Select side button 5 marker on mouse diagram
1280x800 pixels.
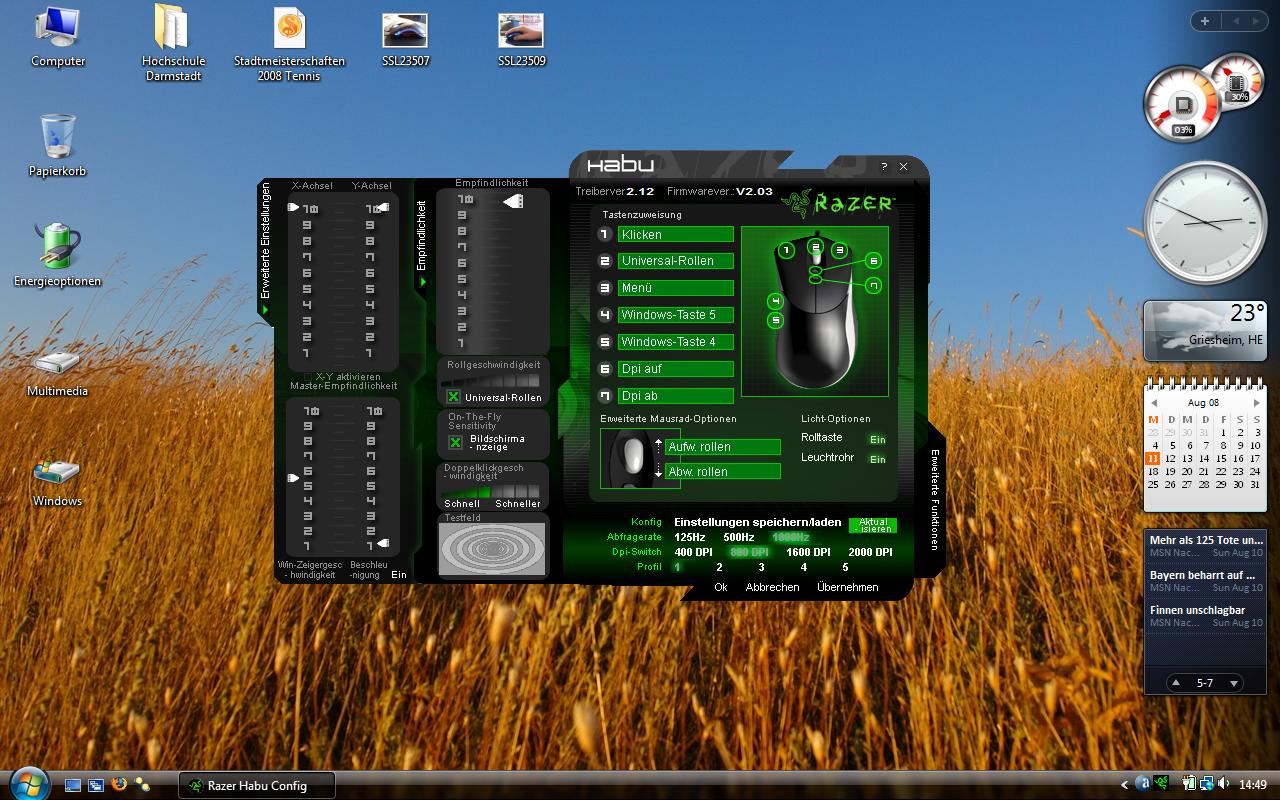[775, 320]
